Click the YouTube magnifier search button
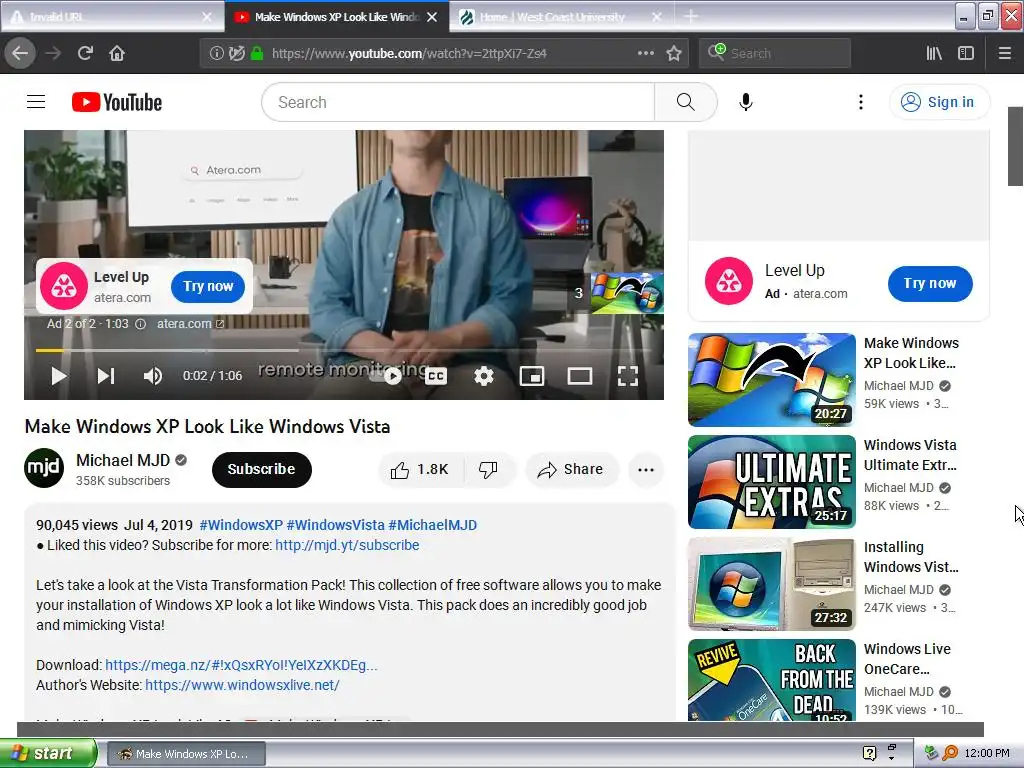 pyautogui.click(x=686, y=102)
